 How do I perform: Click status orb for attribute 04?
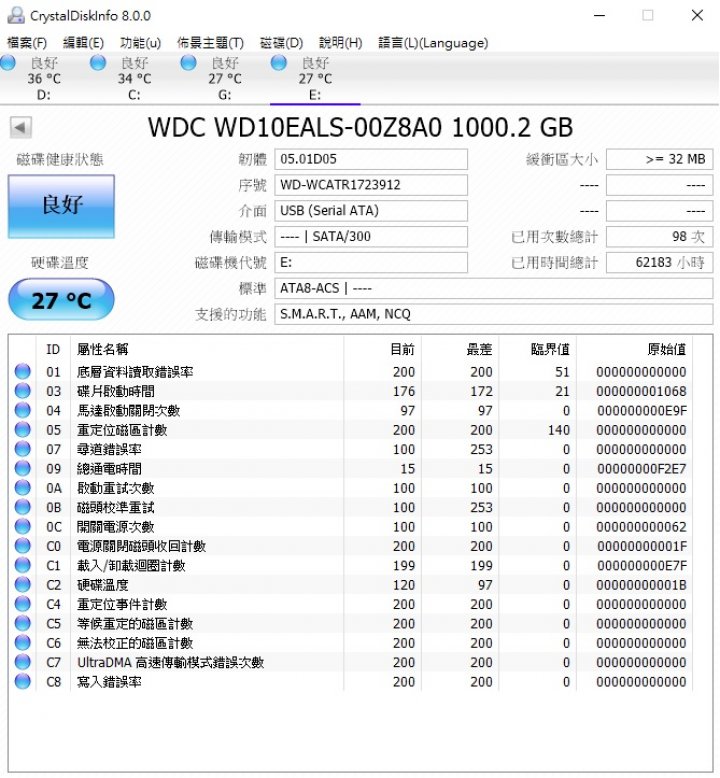pyautogui.click(x=22, y=410)
